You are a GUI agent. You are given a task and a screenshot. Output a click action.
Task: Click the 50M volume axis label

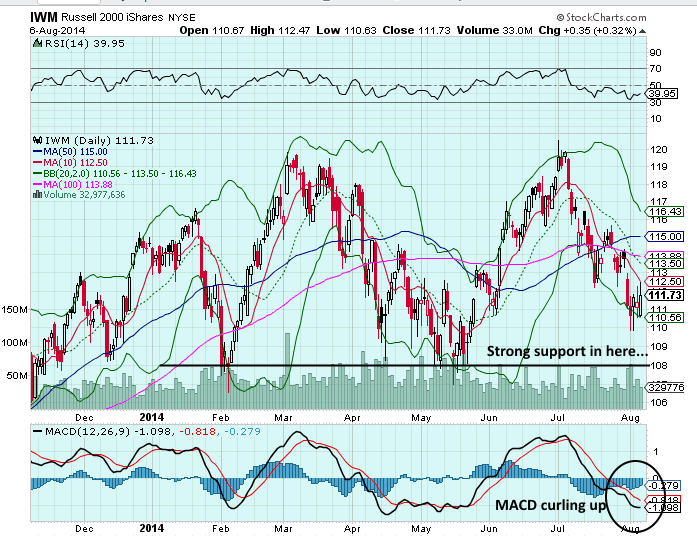click(17, 376)
